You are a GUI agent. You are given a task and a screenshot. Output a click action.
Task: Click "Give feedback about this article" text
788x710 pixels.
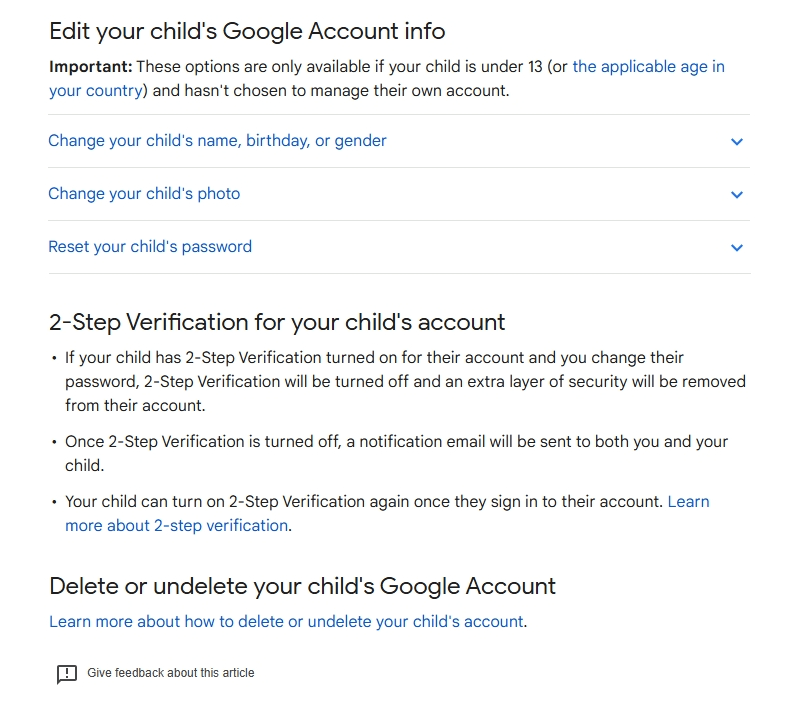171,673
